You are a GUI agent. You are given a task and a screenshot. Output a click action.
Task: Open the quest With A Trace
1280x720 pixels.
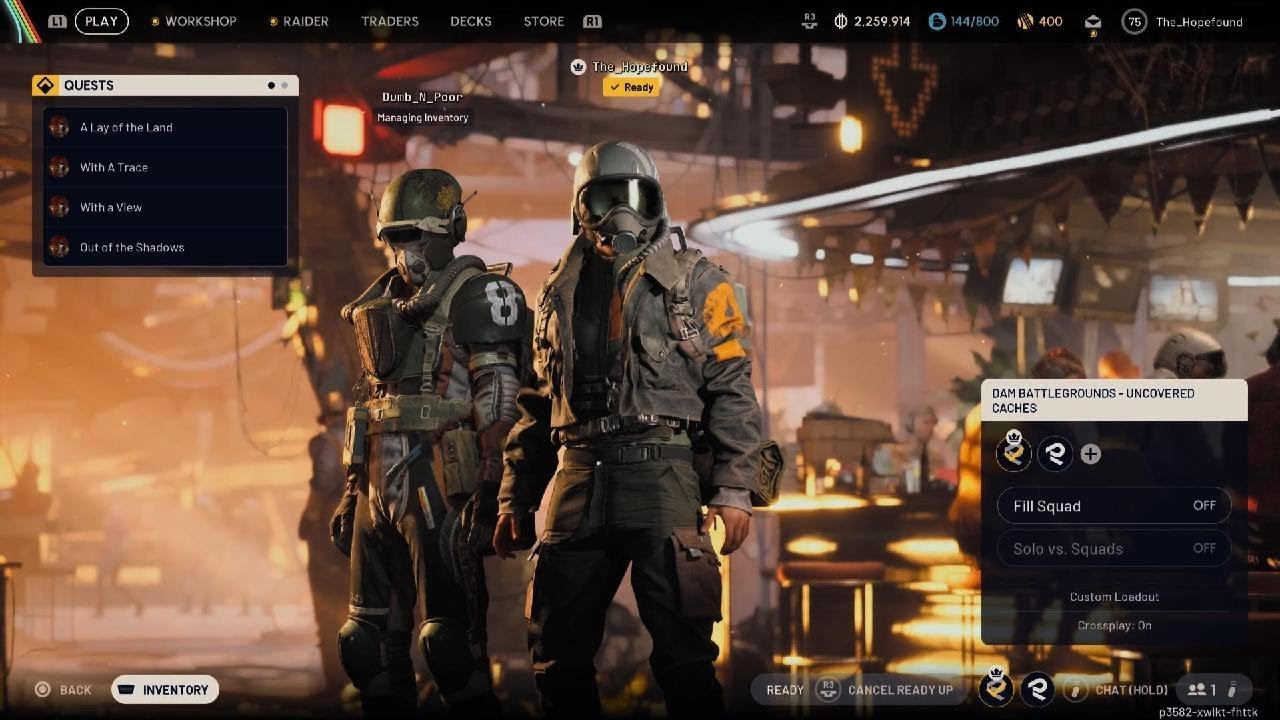(x=165, y=167)
